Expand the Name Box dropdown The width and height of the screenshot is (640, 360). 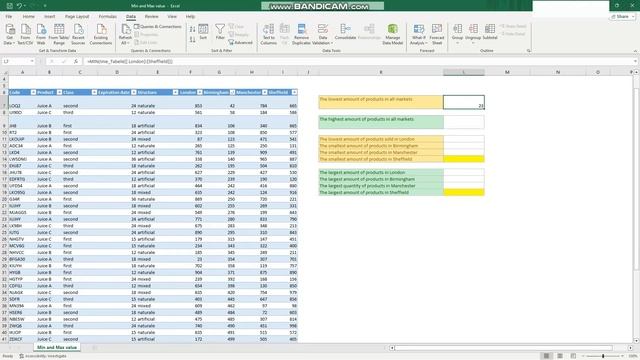click(32, 61)
